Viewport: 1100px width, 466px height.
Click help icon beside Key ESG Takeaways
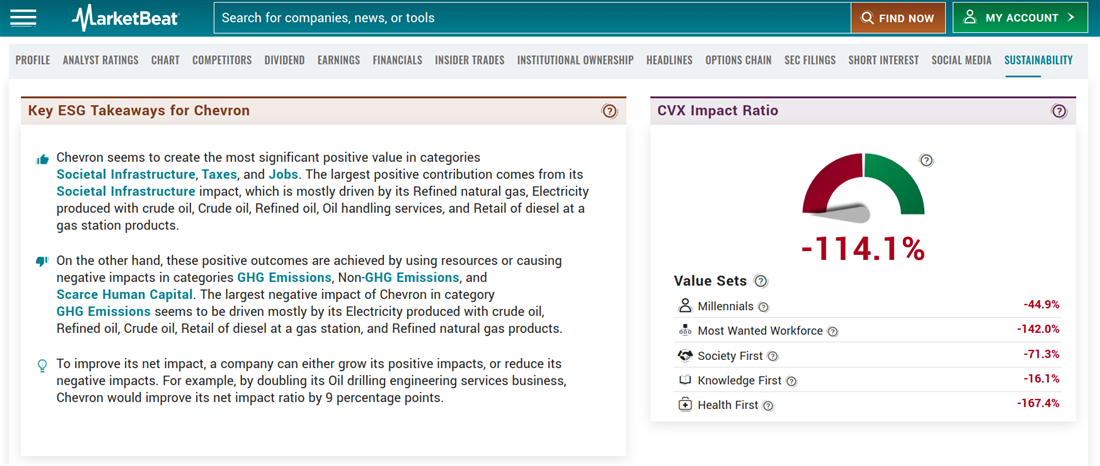(610, 111)
